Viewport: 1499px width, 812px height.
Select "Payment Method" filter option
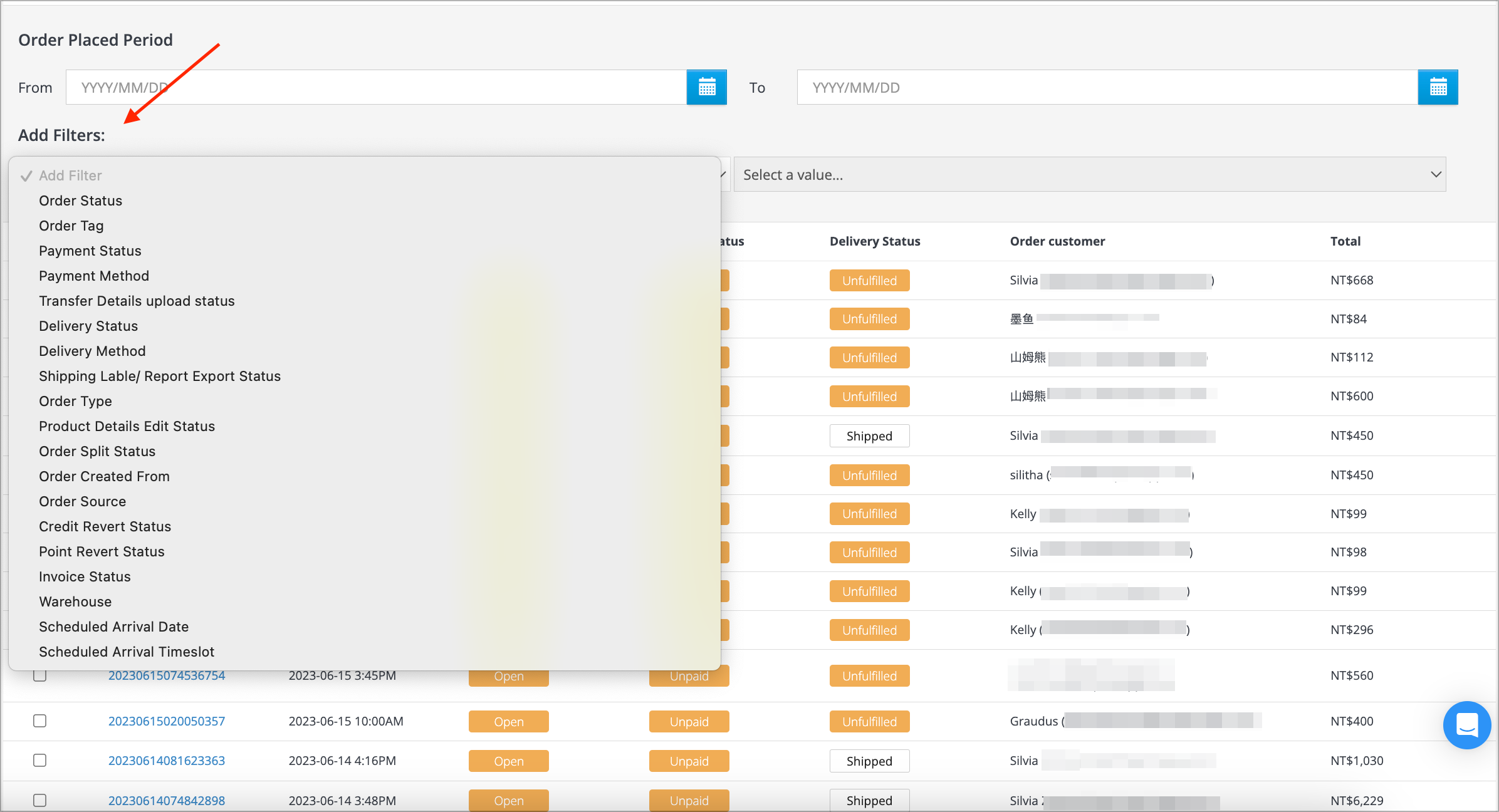click(94, 276)
